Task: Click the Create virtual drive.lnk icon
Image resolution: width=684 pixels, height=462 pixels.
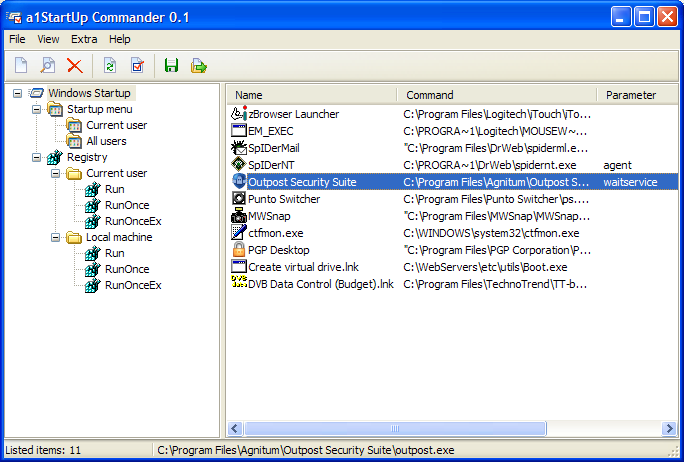Action: [x=239, y=267]
